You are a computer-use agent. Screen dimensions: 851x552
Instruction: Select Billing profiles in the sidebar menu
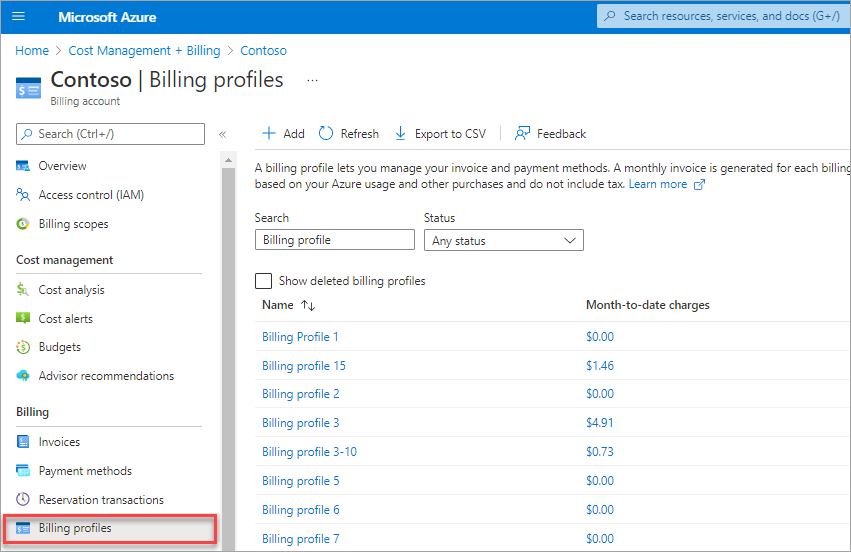75,528
